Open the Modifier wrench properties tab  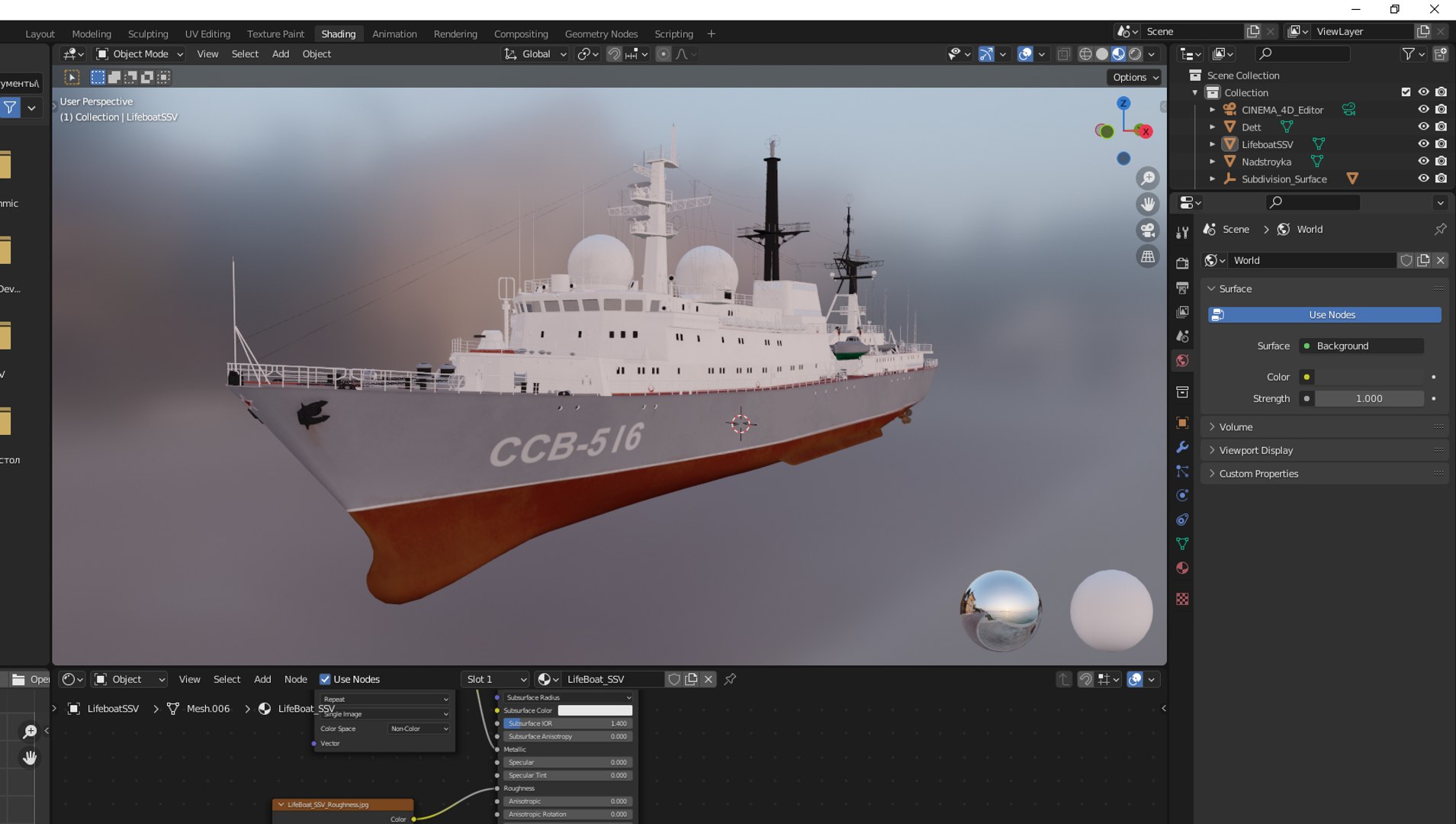tap(1182, 447)
